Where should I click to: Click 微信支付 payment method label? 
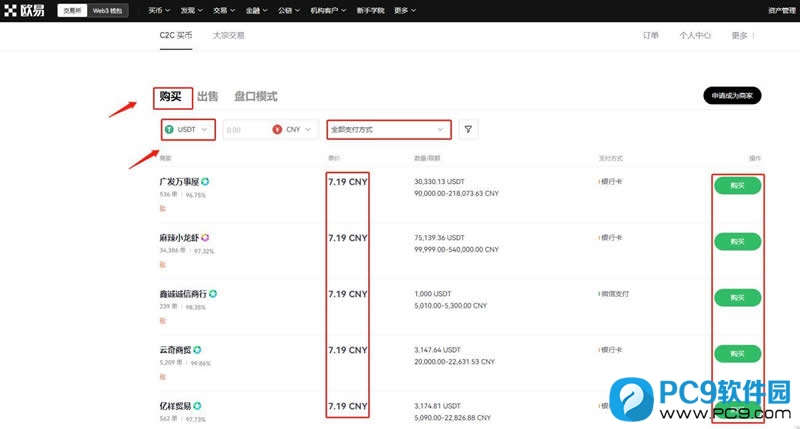615,294
